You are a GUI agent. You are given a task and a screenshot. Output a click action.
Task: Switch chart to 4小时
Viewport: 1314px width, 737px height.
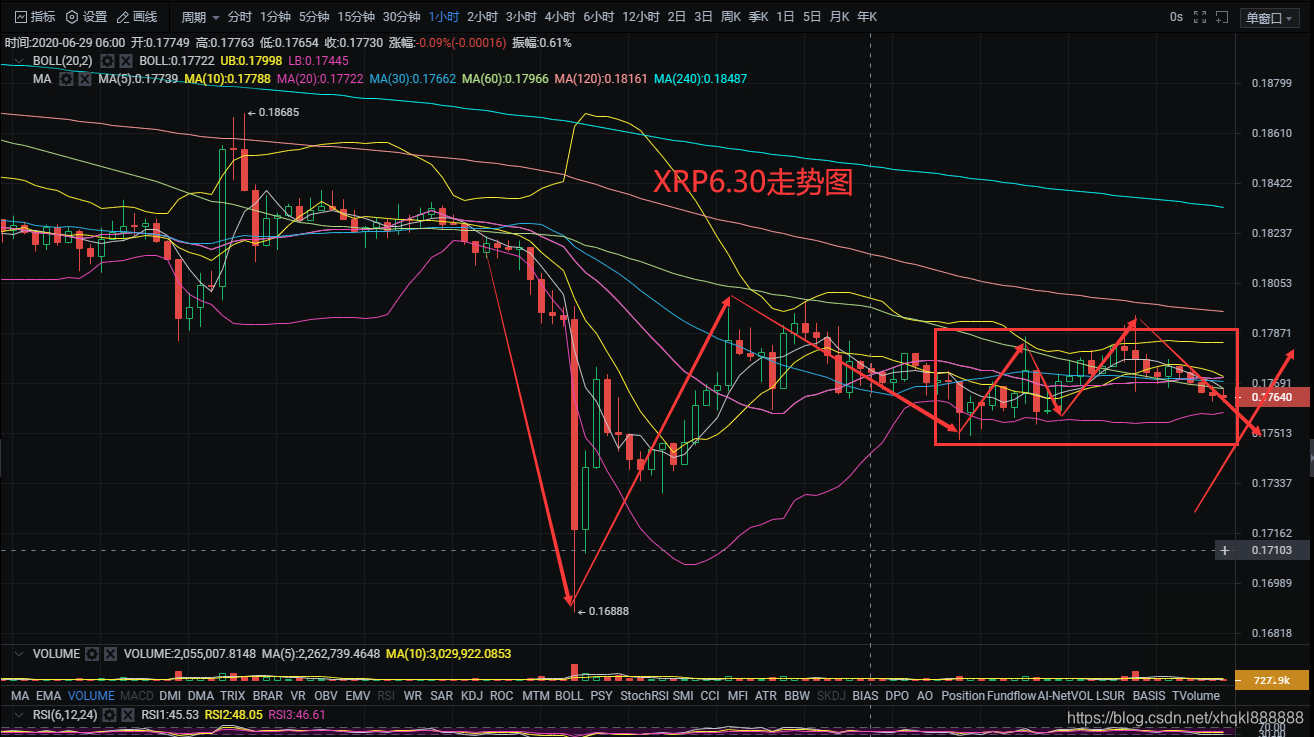click(560, 17)
